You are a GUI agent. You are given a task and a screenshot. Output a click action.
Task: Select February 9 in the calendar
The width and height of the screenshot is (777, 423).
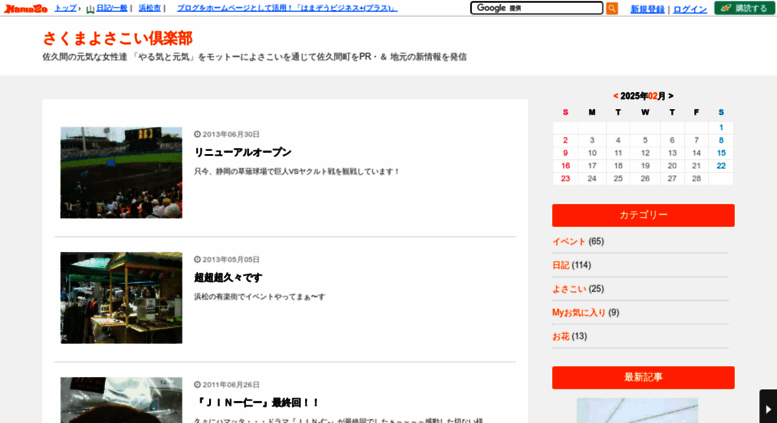point(565,153)
